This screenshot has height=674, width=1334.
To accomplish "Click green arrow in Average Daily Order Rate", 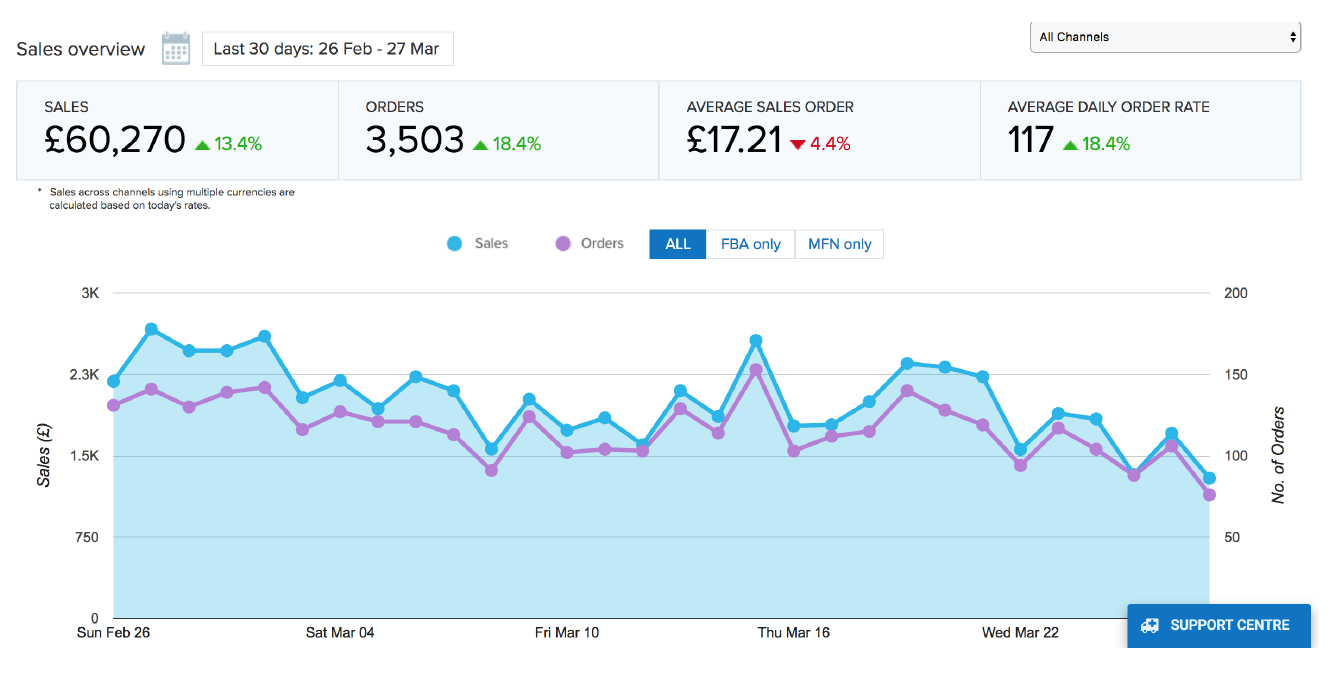I will [1071, 144].
